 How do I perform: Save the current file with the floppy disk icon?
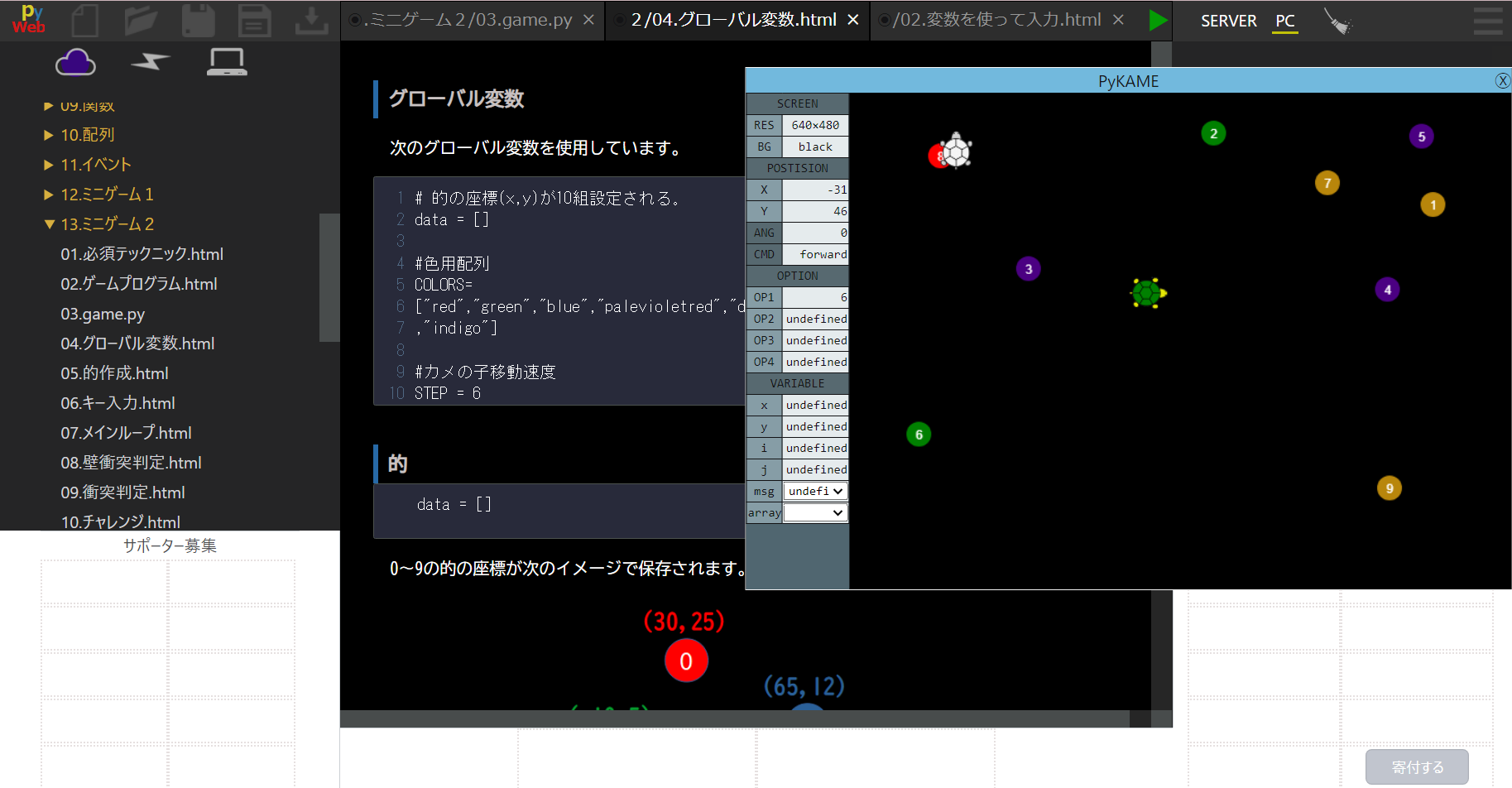pos(198,20)
